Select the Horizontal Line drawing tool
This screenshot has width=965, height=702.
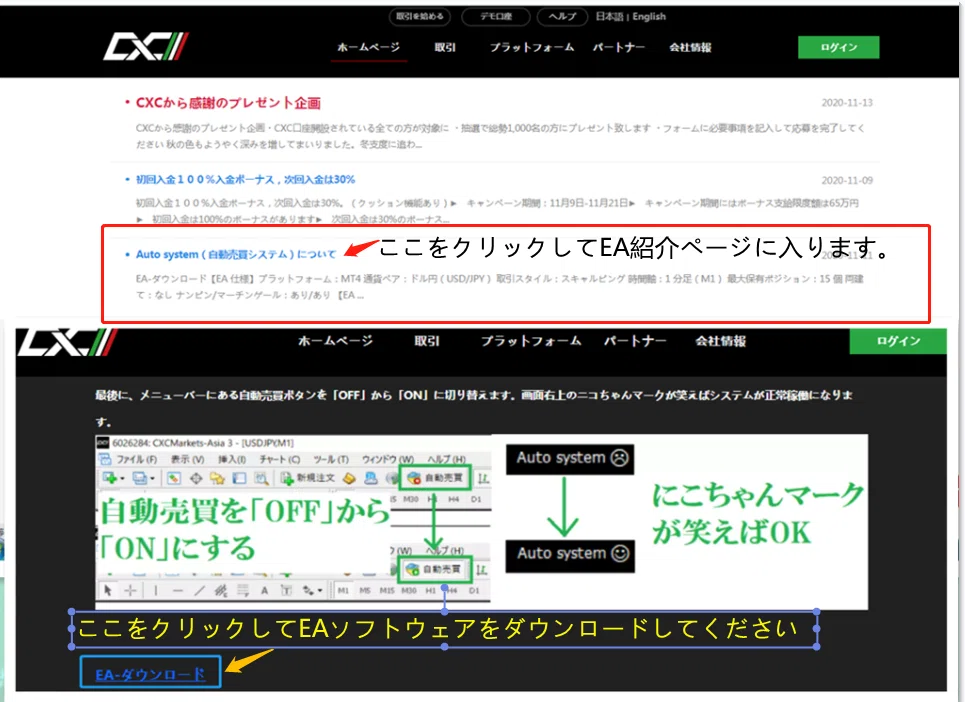(x=178, y=591)
